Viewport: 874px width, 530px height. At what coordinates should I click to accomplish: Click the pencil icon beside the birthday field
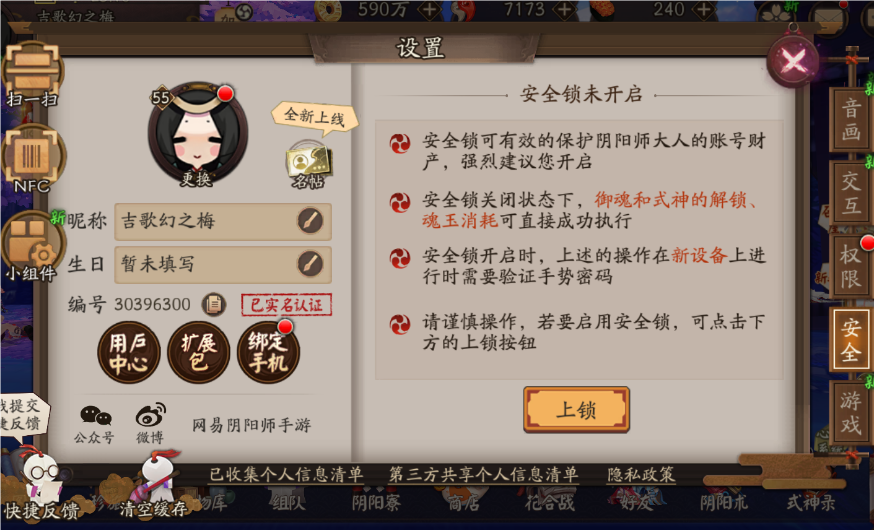tap(310, 264)
